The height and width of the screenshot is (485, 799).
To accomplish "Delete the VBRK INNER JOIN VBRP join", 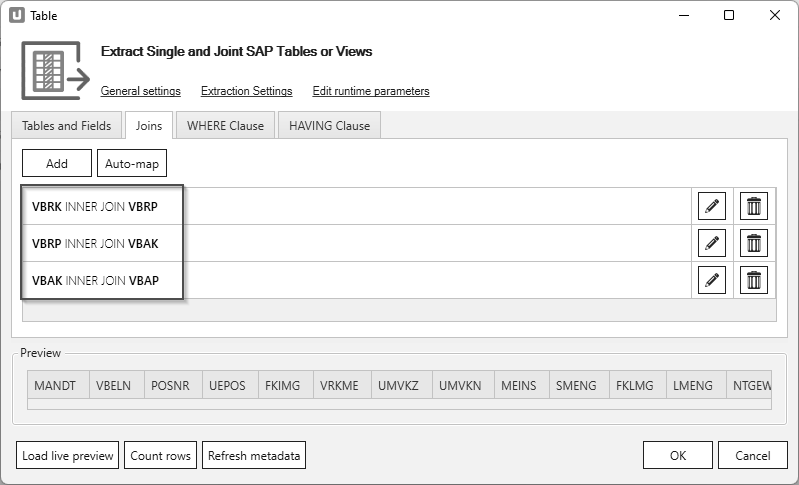I will click(x=754, y=206).
